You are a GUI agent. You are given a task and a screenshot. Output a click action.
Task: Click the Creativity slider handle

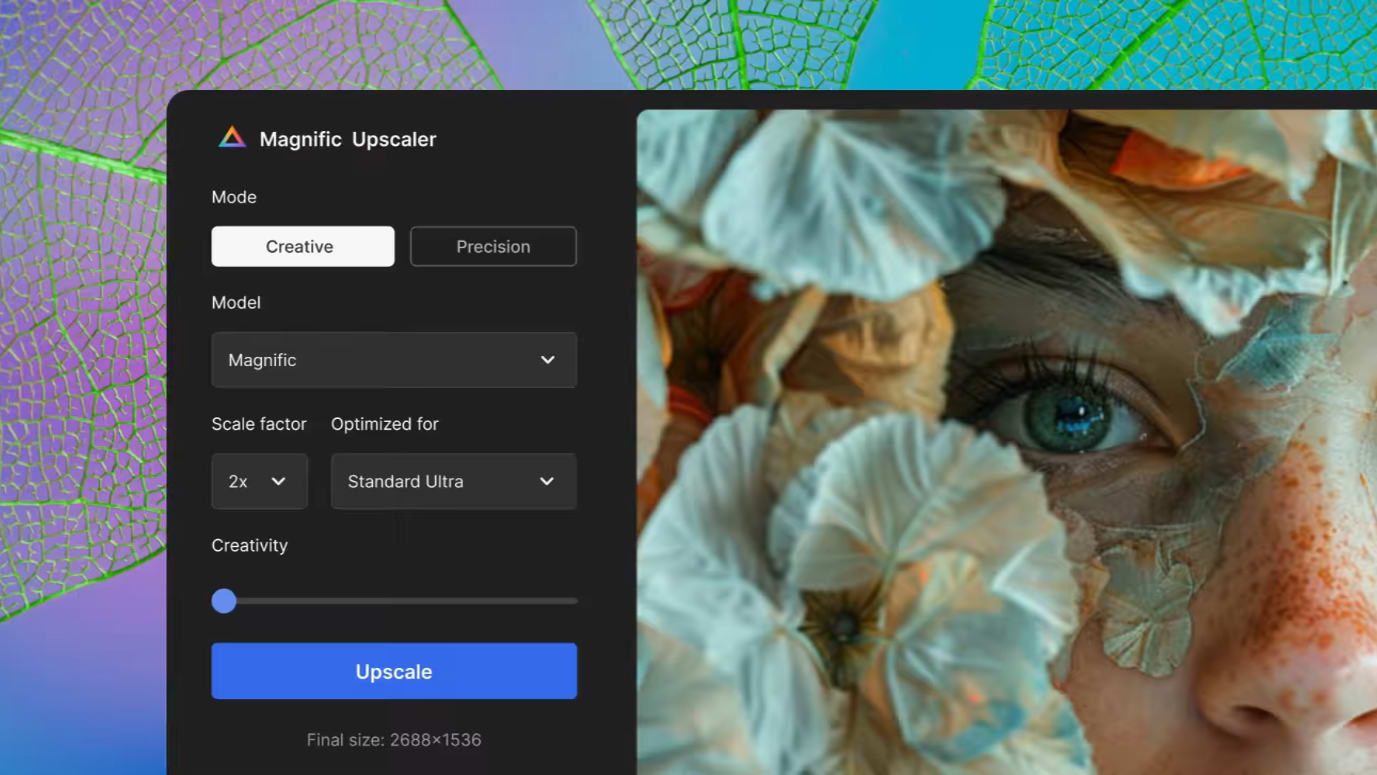(224, 600)
